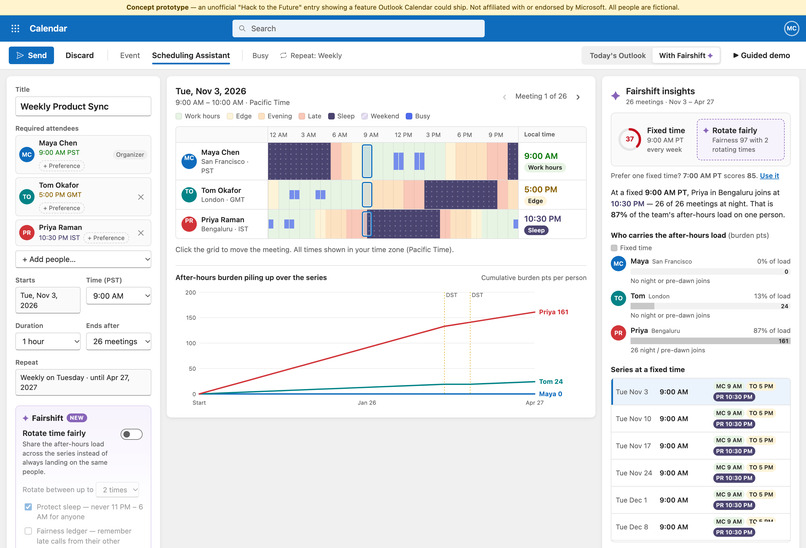Click the Use it link
The width and height of the screenshot is (806, 548).
[x=770, y=176]
